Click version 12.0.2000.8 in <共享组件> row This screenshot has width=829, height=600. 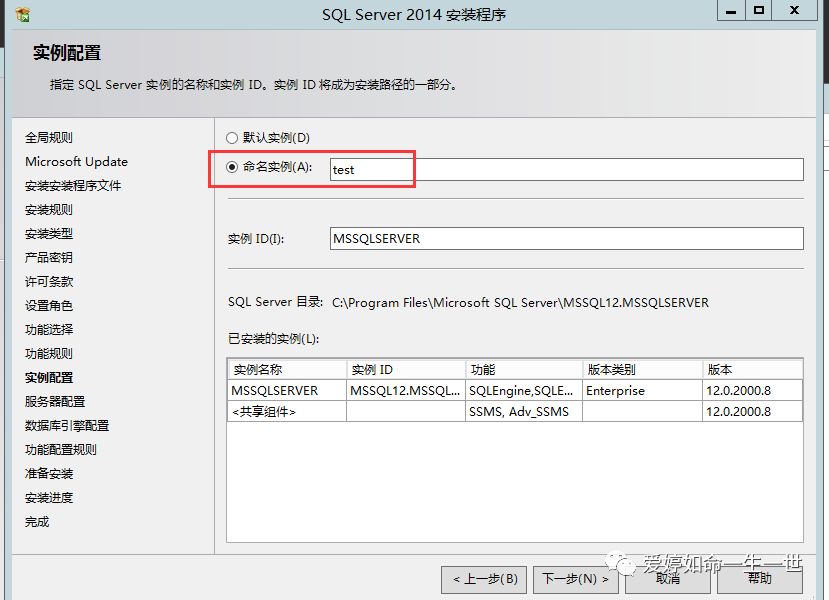pos(752,411)
